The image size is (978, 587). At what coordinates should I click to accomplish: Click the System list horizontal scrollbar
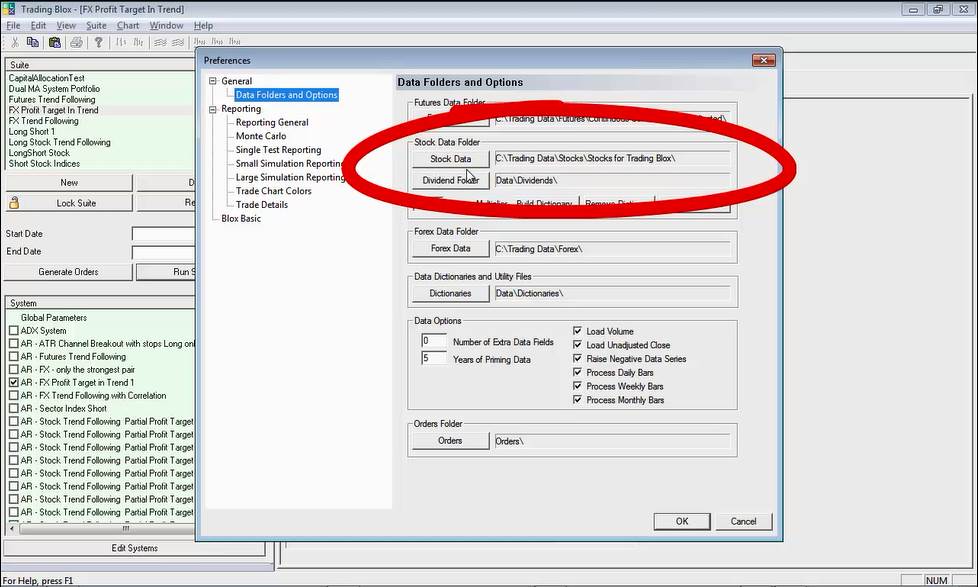click(x=106, y=529)
